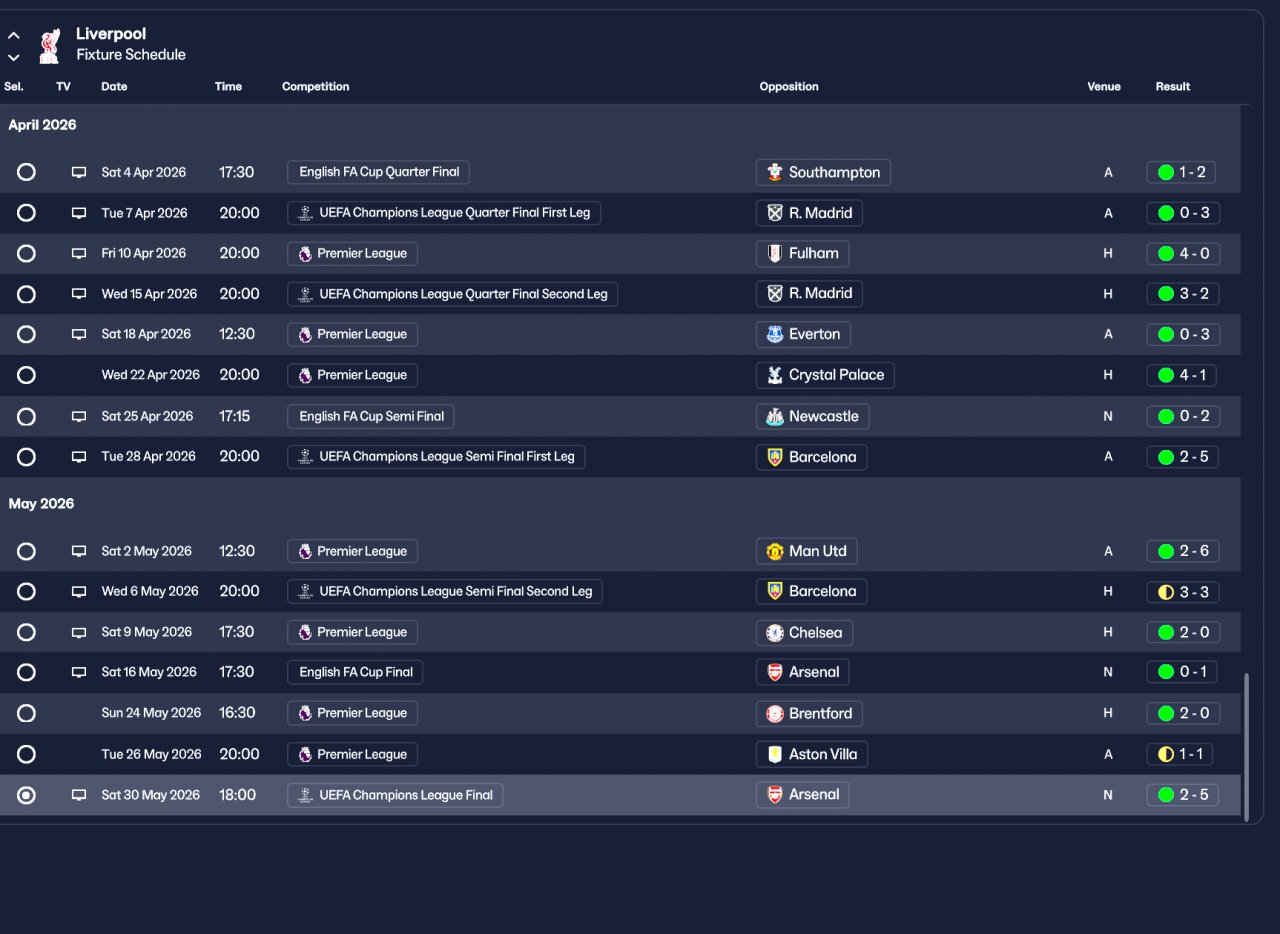
Task: Click TV icon for Wed 15 Apr fixture
Action: (x=79, y=294)
